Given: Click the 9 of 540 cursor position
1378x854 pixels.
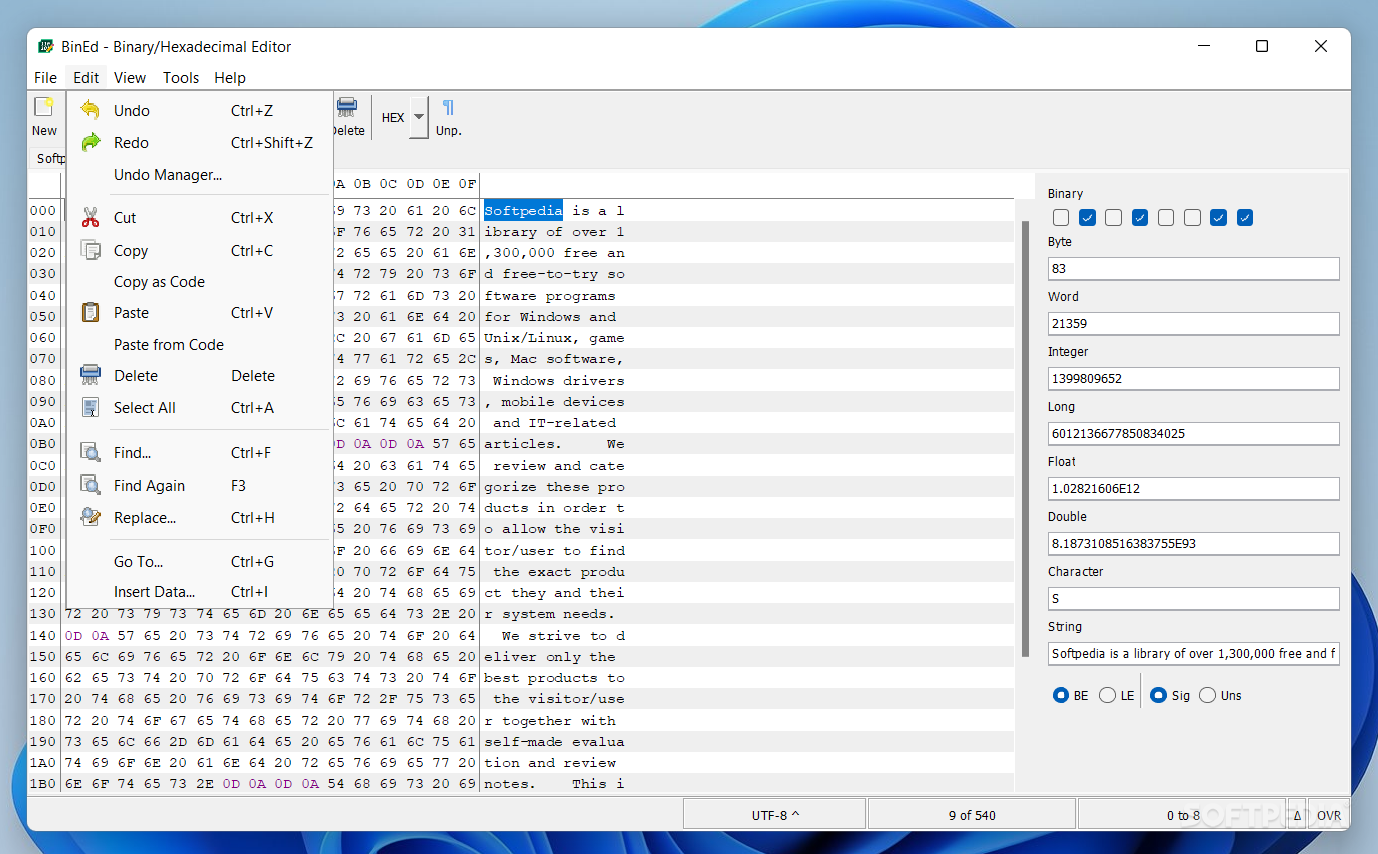Looking at the screenshot, I should coord(972,815).
